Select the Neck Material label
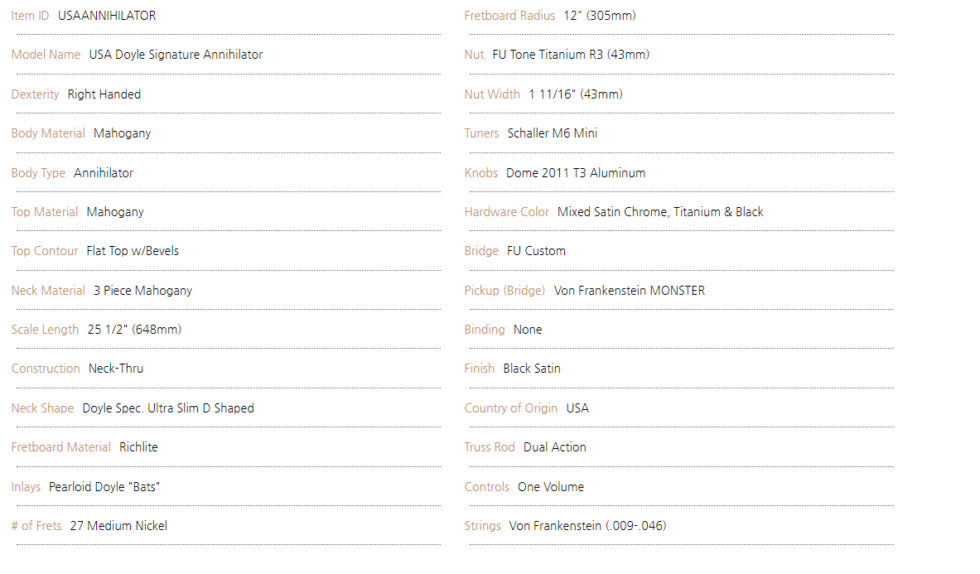Screen dimensions: 980x574 pyautogui.click(x=48, y=291)
